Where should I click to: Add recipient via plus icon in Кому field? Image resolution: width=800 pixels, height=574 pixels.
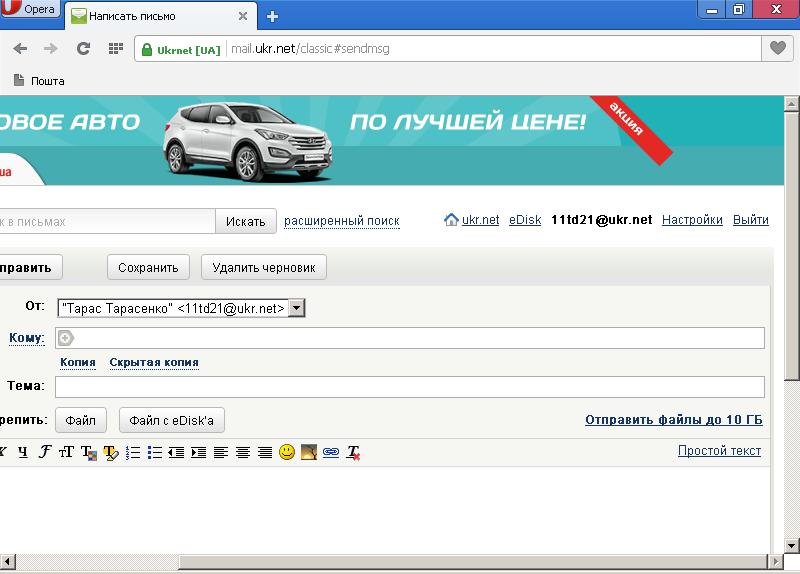coord(66,338)
